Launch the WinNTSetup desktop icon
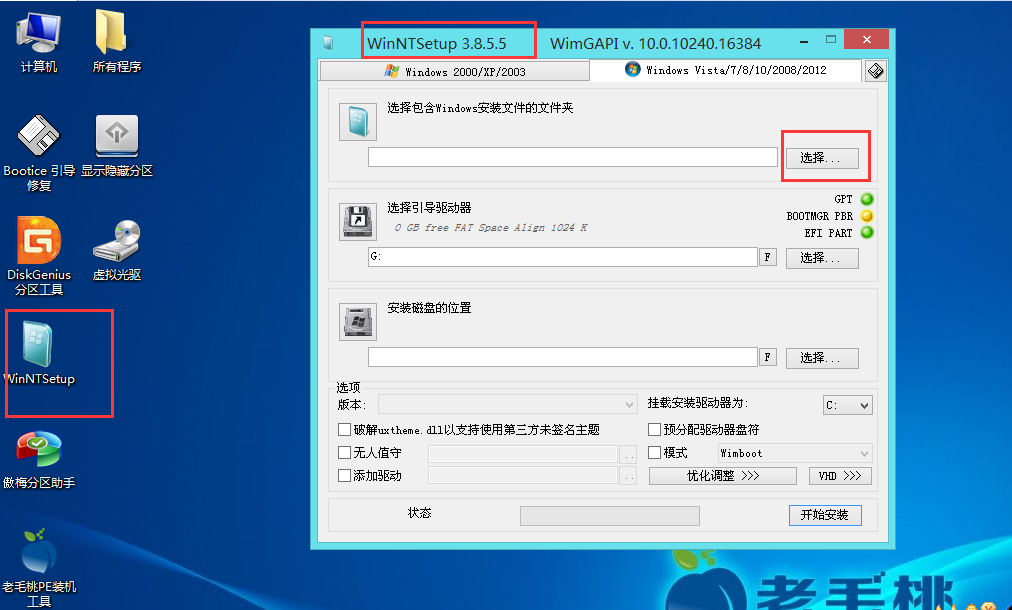This screenshot has width=1012, height=610. 39,353
